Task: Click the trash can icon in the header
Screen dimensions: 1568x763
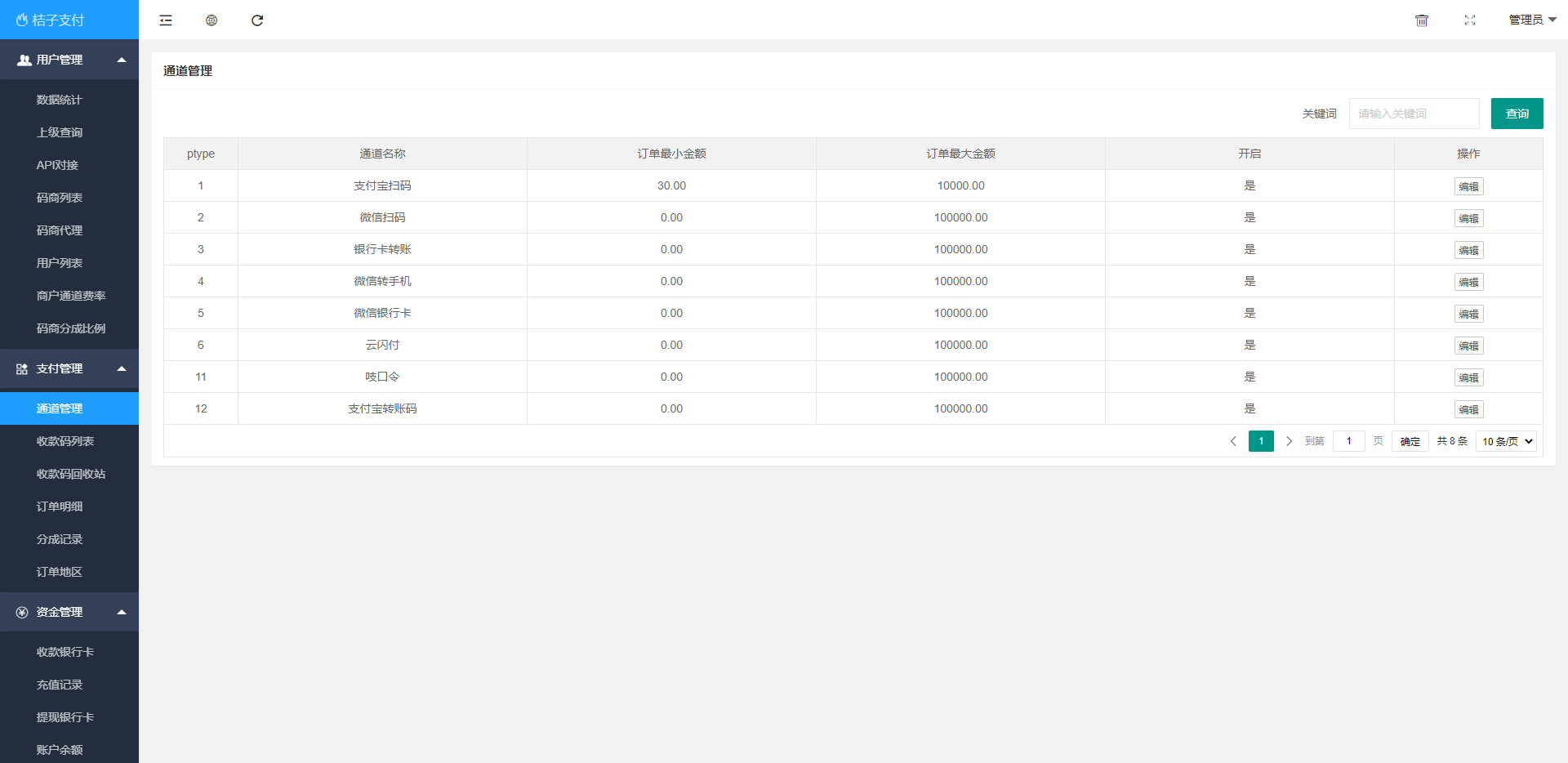Action: pyautogui.click(x=1422, y=20)
